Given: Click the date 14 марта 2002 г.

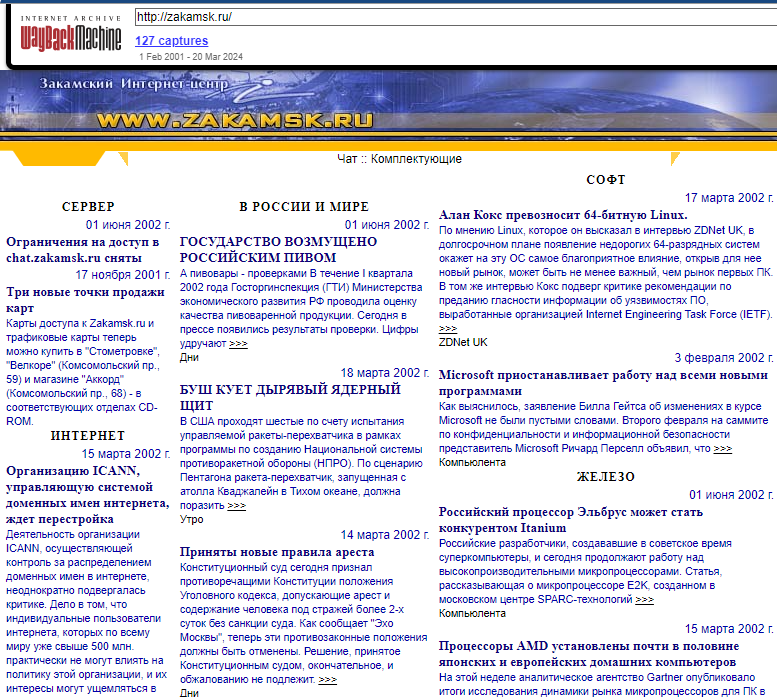Looking at the screenshot, I should click(x=385, y=535).
